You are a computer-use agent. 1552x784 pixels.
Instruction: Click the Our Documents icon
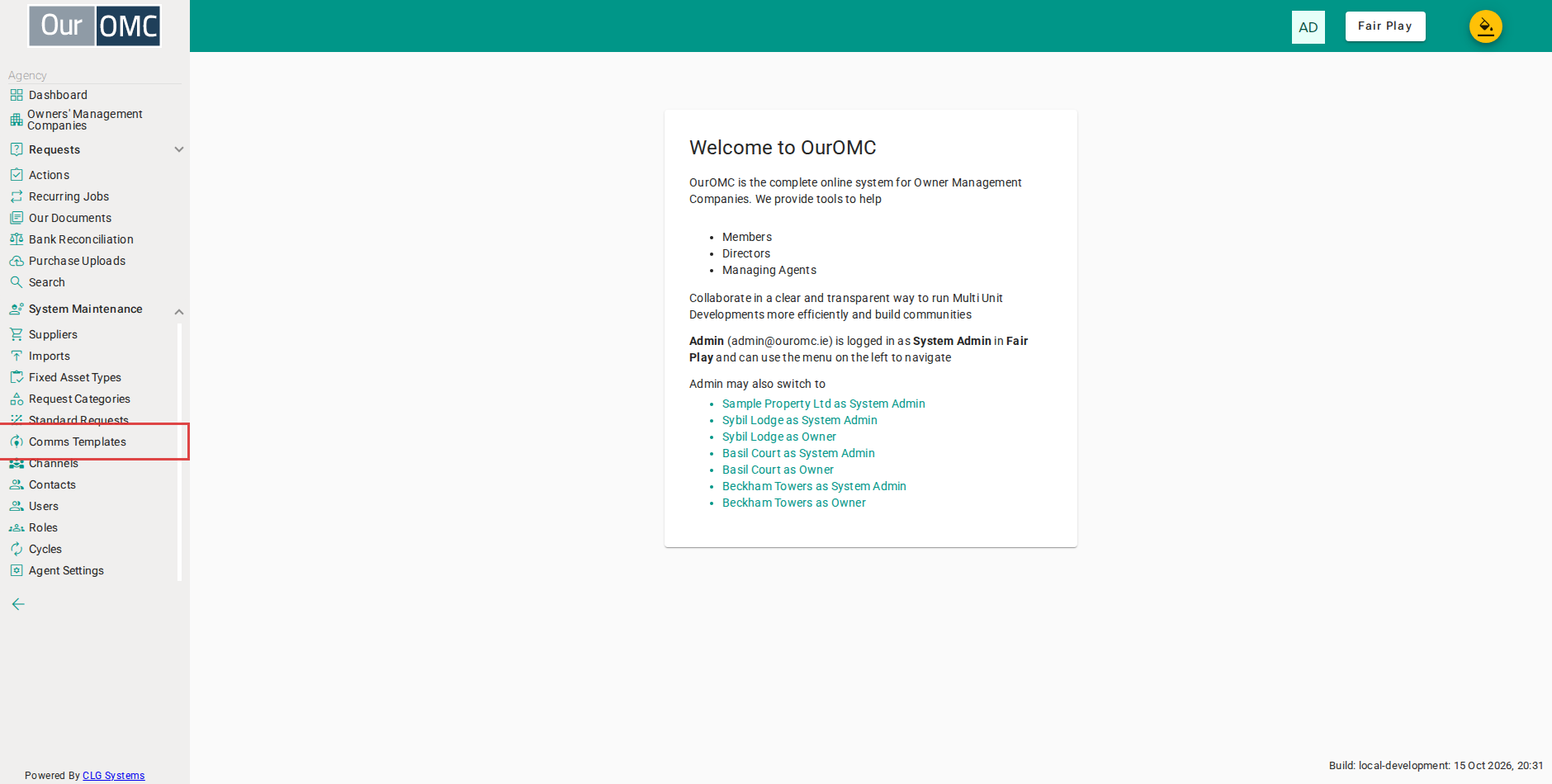click(17, 218)
